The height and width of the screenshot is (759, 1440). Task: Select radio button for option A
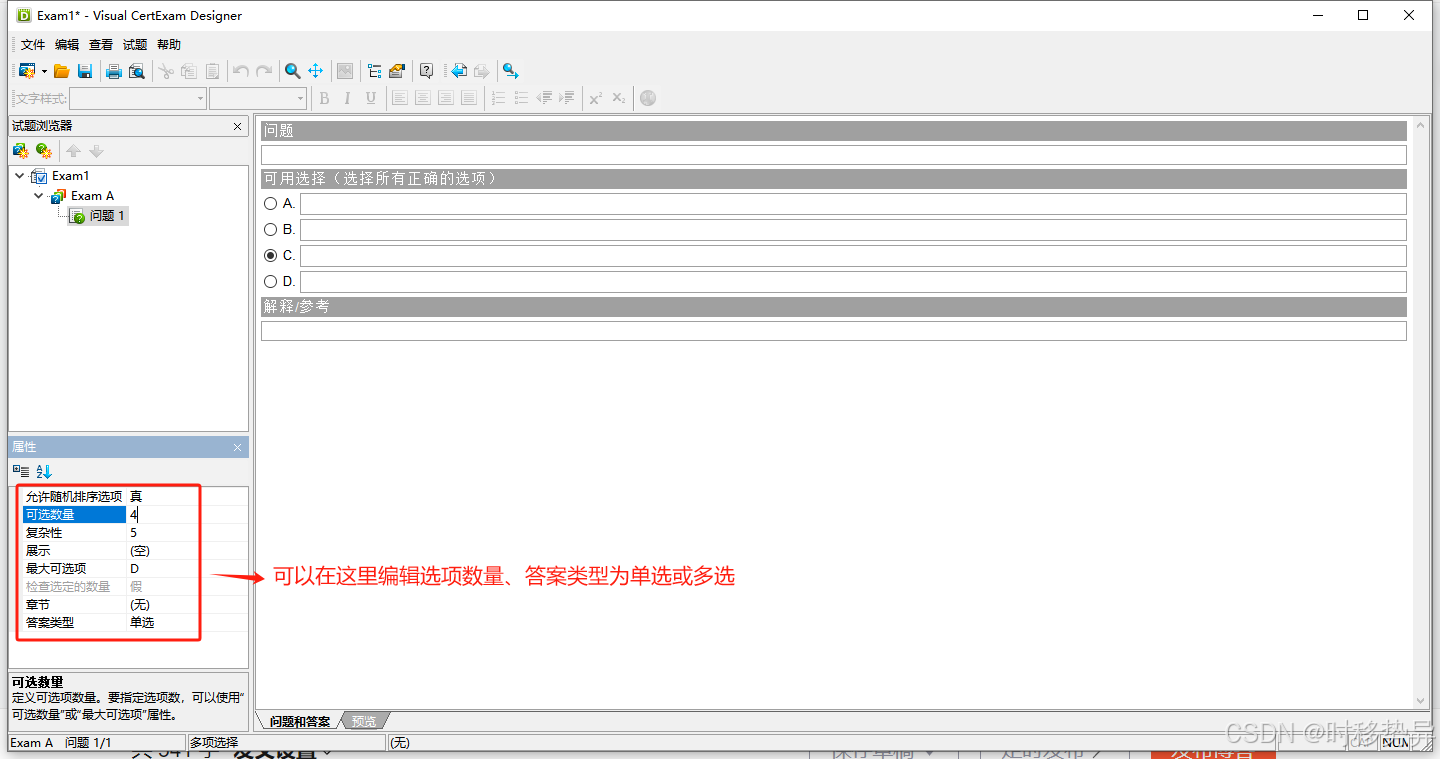click(x=270, y=203)
